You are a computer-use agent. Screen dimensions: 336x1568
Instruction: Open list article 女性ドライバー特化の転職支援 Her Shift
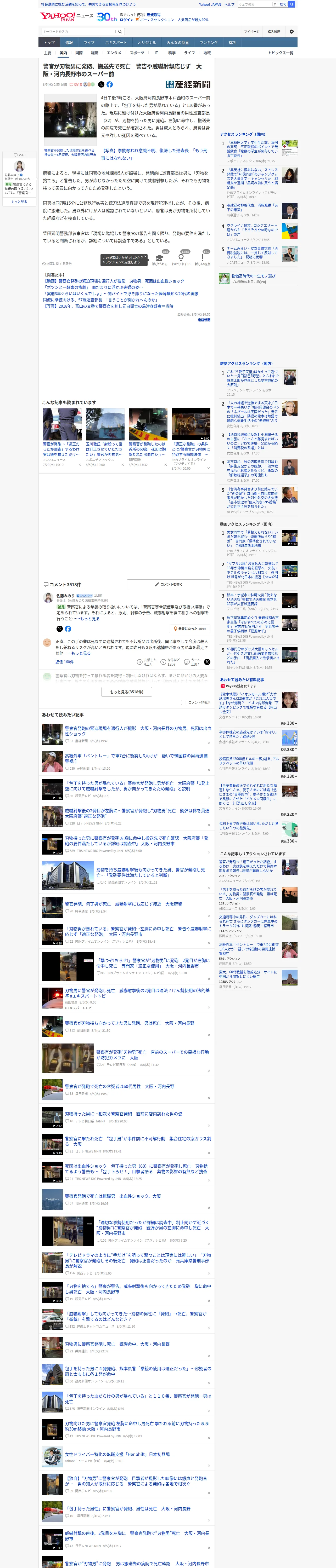[117, 1454]
